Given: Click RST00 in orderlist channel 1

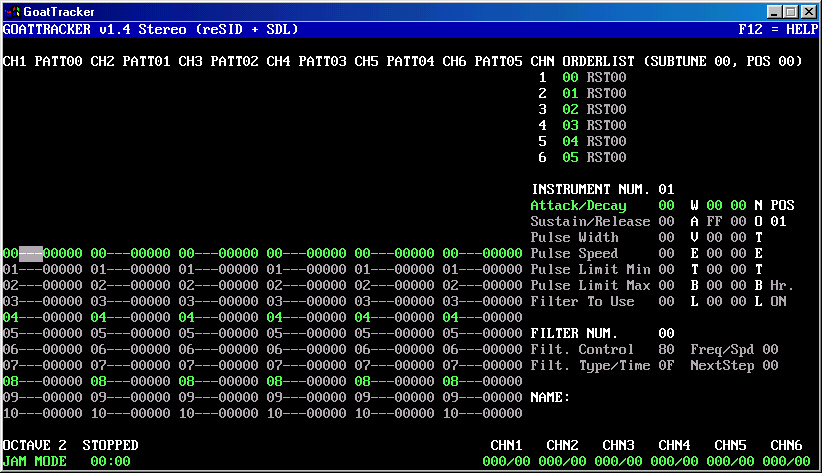Looking at the screenshot, I should point(607,78).
